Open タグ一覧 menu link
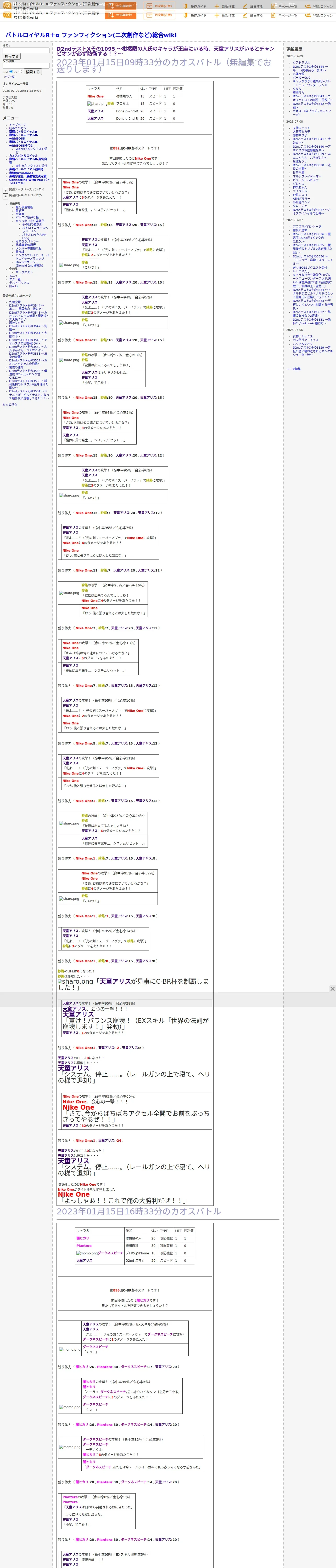The width and height of the screenshot is (336, 1568). 15,279
